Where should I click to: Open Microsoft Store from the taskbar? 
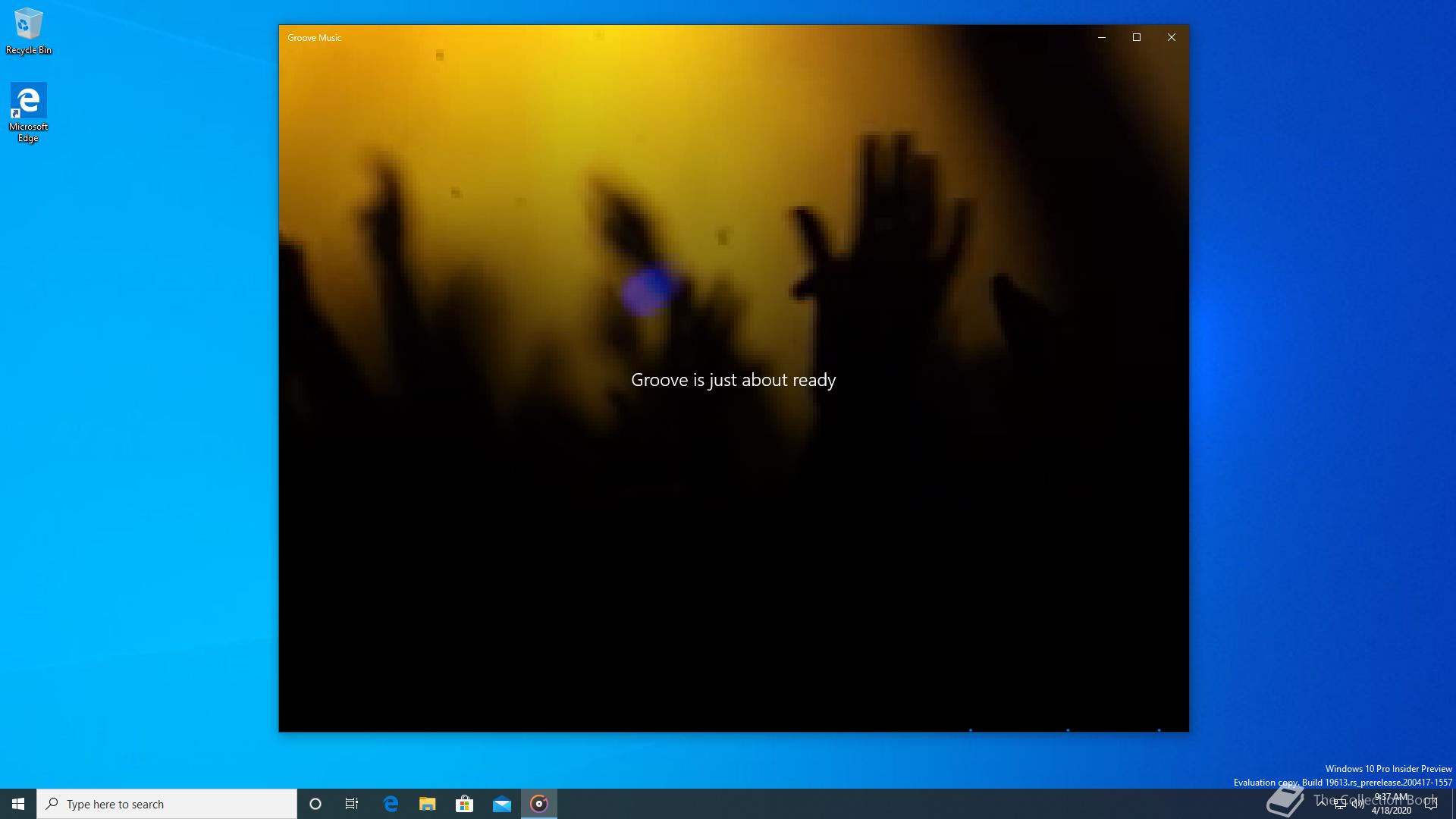pos(465,804)
